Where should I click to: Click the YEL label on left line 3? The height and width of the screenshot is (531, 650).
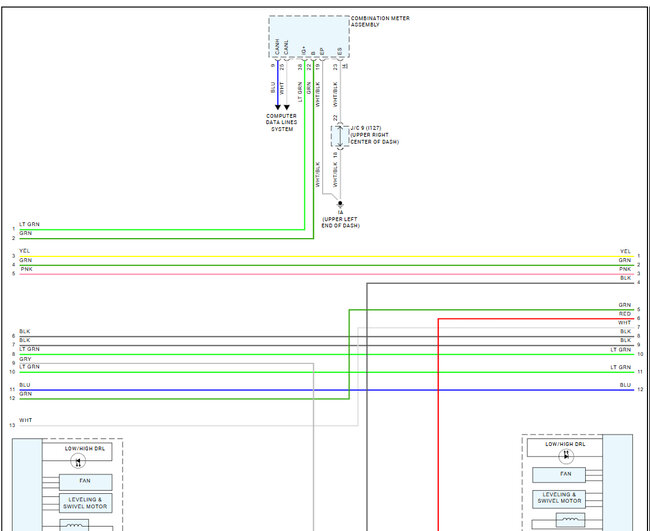[x=24, y=251]
